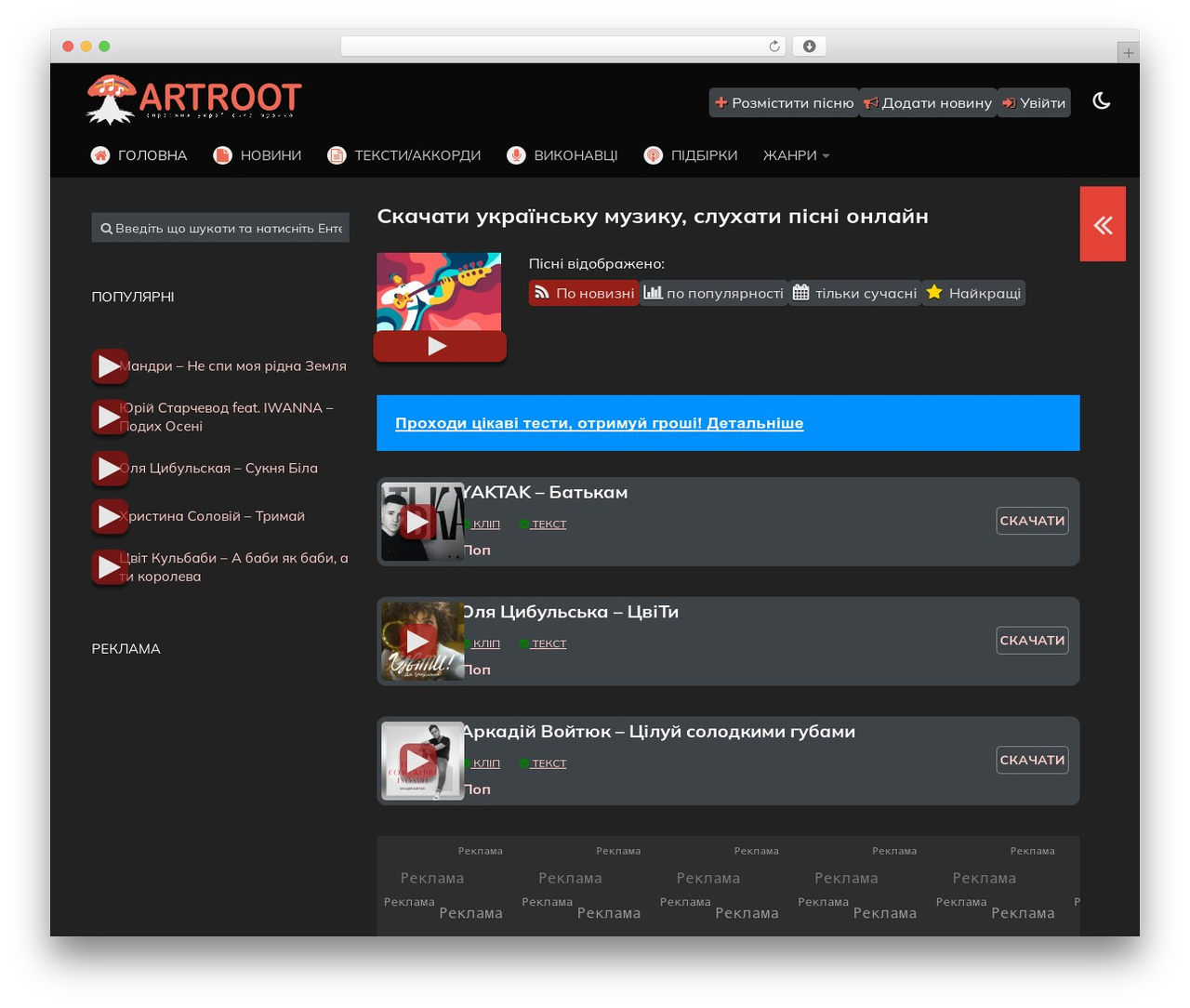1190x1008 pixels.
Task: Click СКАЧАТИ for YAKTAK – Батькам
Action: pos(1032,521)
